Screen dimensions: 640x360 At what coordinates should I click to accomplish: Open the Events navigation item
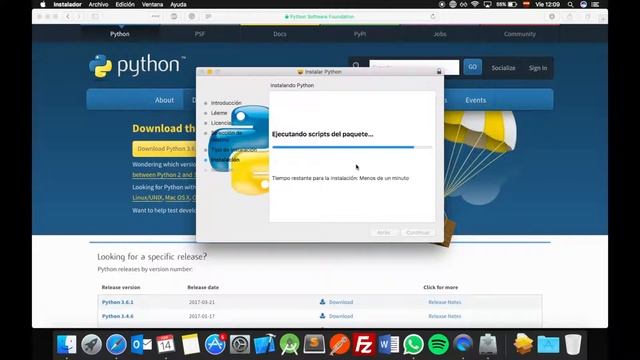click(476, 100)
